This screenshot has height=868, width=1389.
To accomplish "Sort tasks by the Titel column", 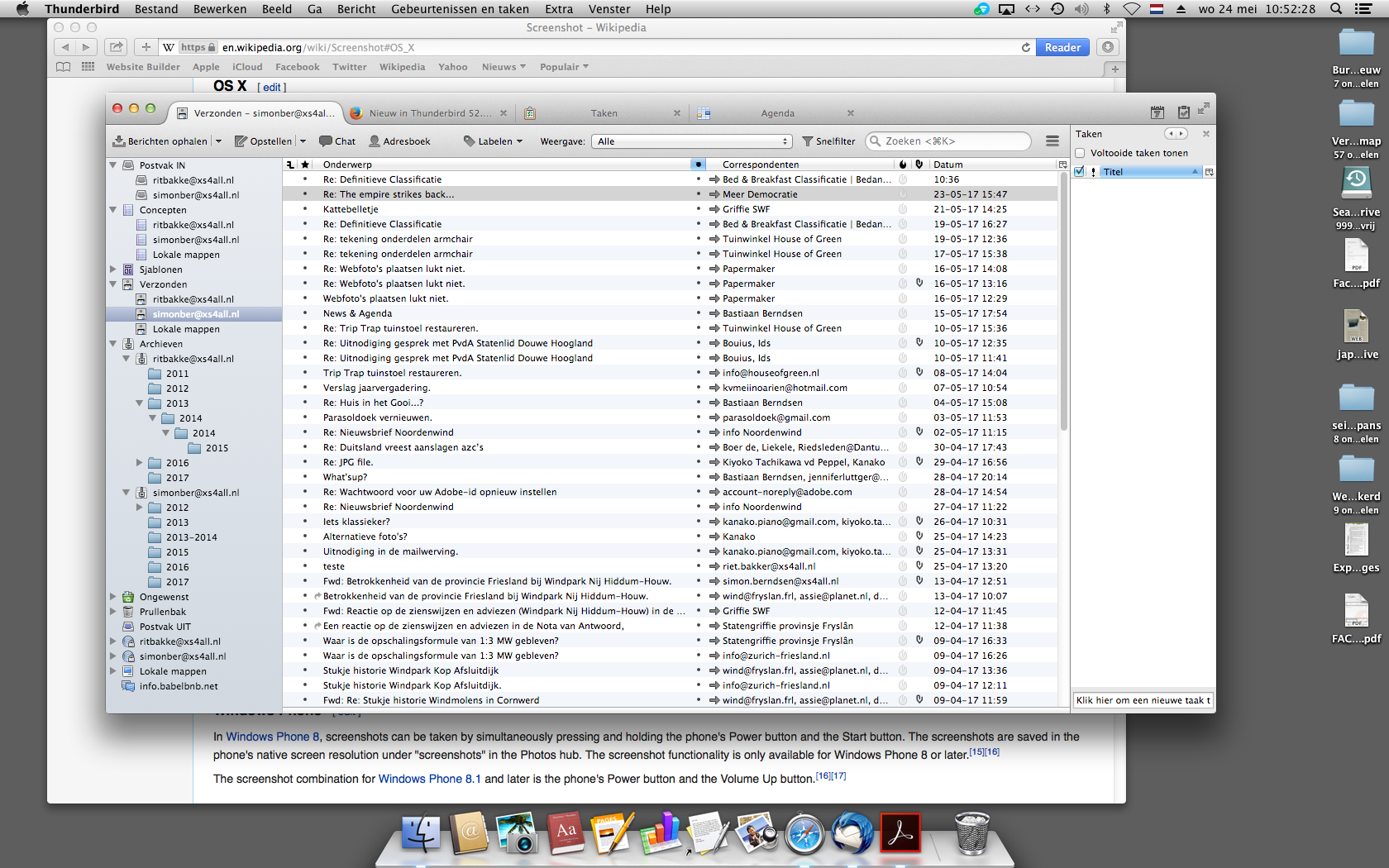I will tap(1150, 172).
